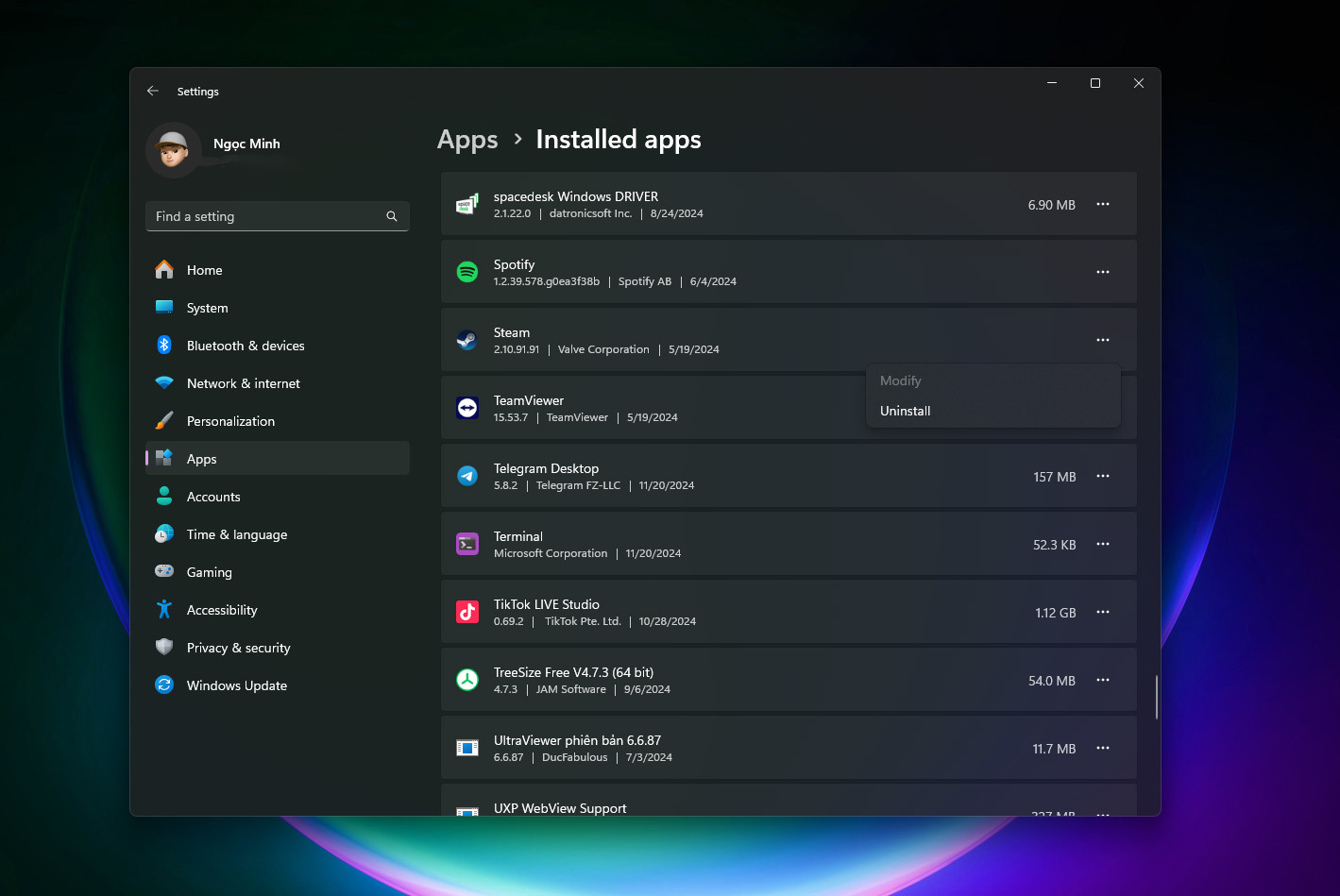This screenshot has height=896, width=1340.
Task: Click the Installed apps heading
Action: click(619, 140)
